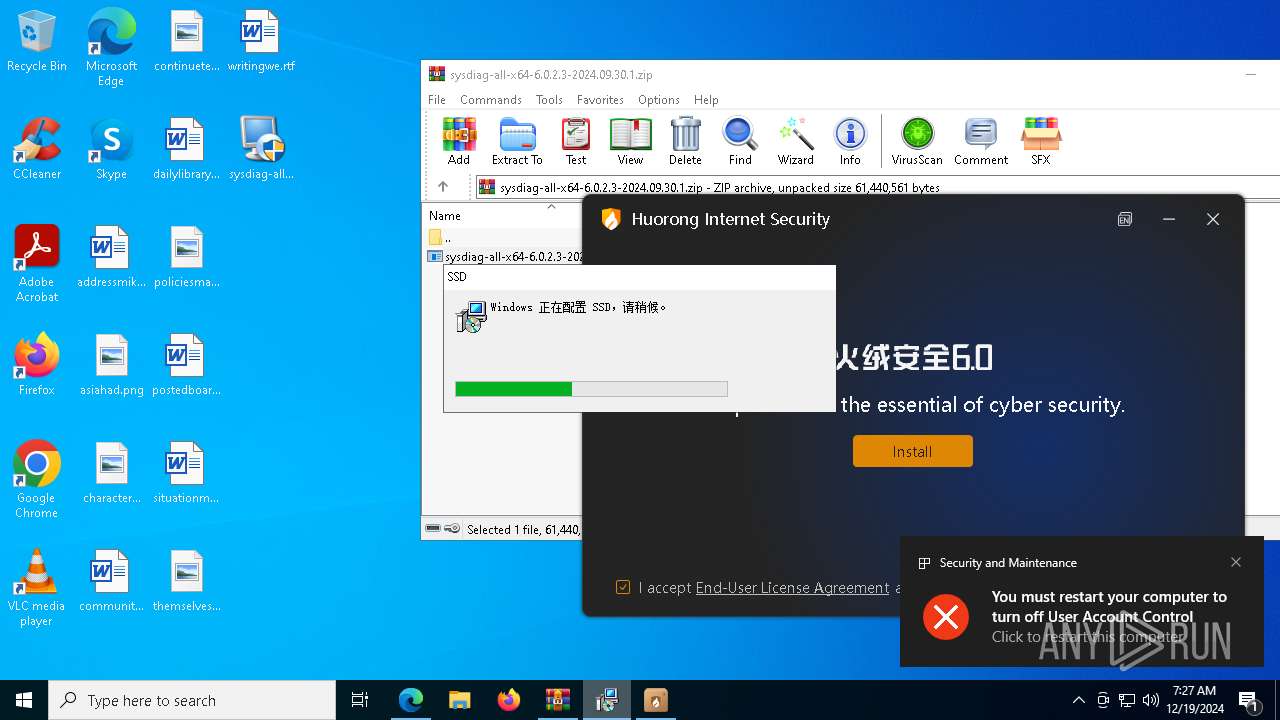Open writingwe.rtf desktop document
This screenshot has width=1280, height=720.
[261, 42]
